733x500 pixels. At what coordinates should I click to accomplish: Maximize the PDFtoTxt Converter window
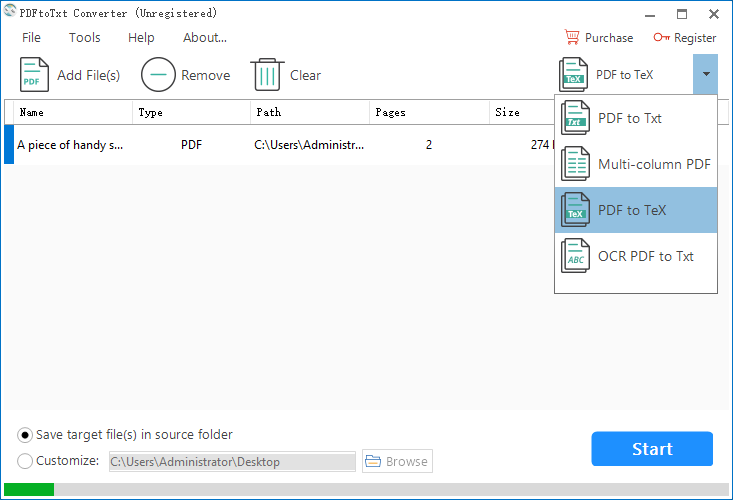(x=682, y=14)
